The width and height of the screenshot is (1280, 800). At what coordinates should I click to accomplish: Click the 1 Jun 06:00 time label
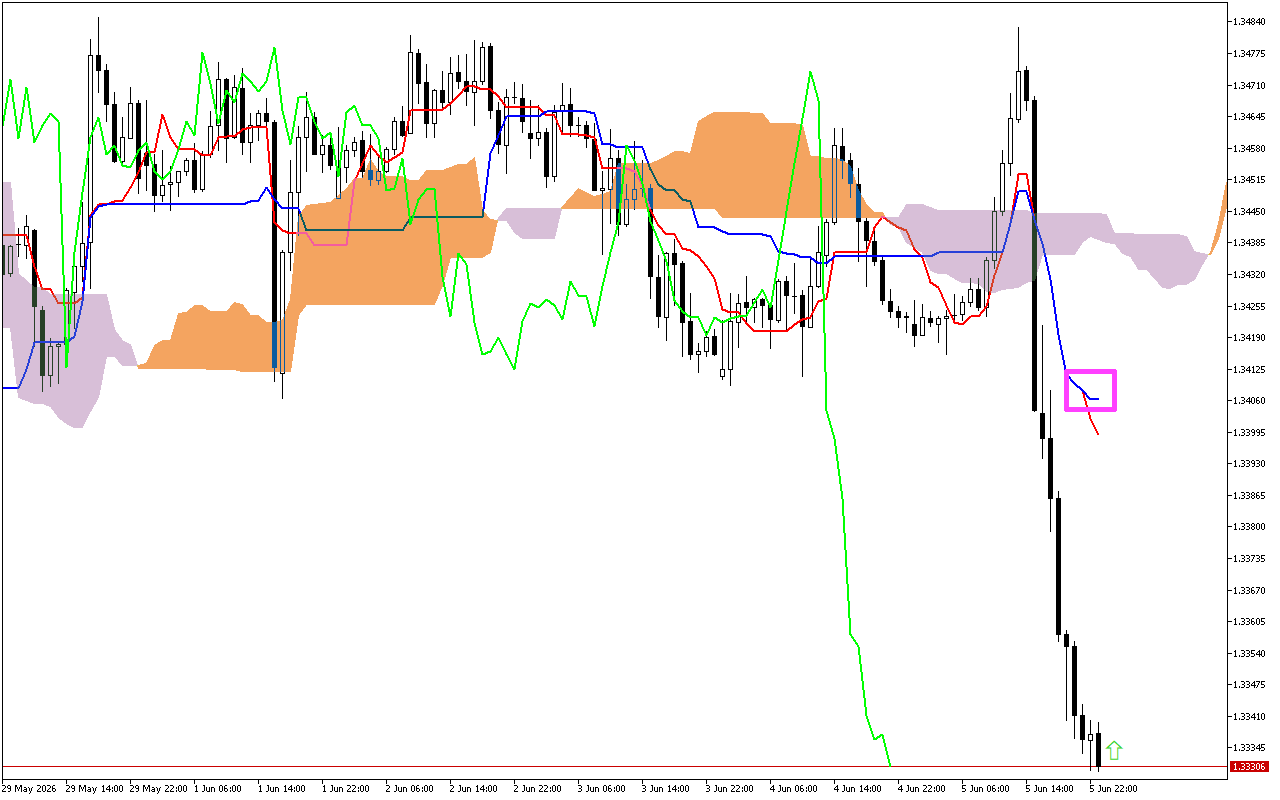coord(218,789)
